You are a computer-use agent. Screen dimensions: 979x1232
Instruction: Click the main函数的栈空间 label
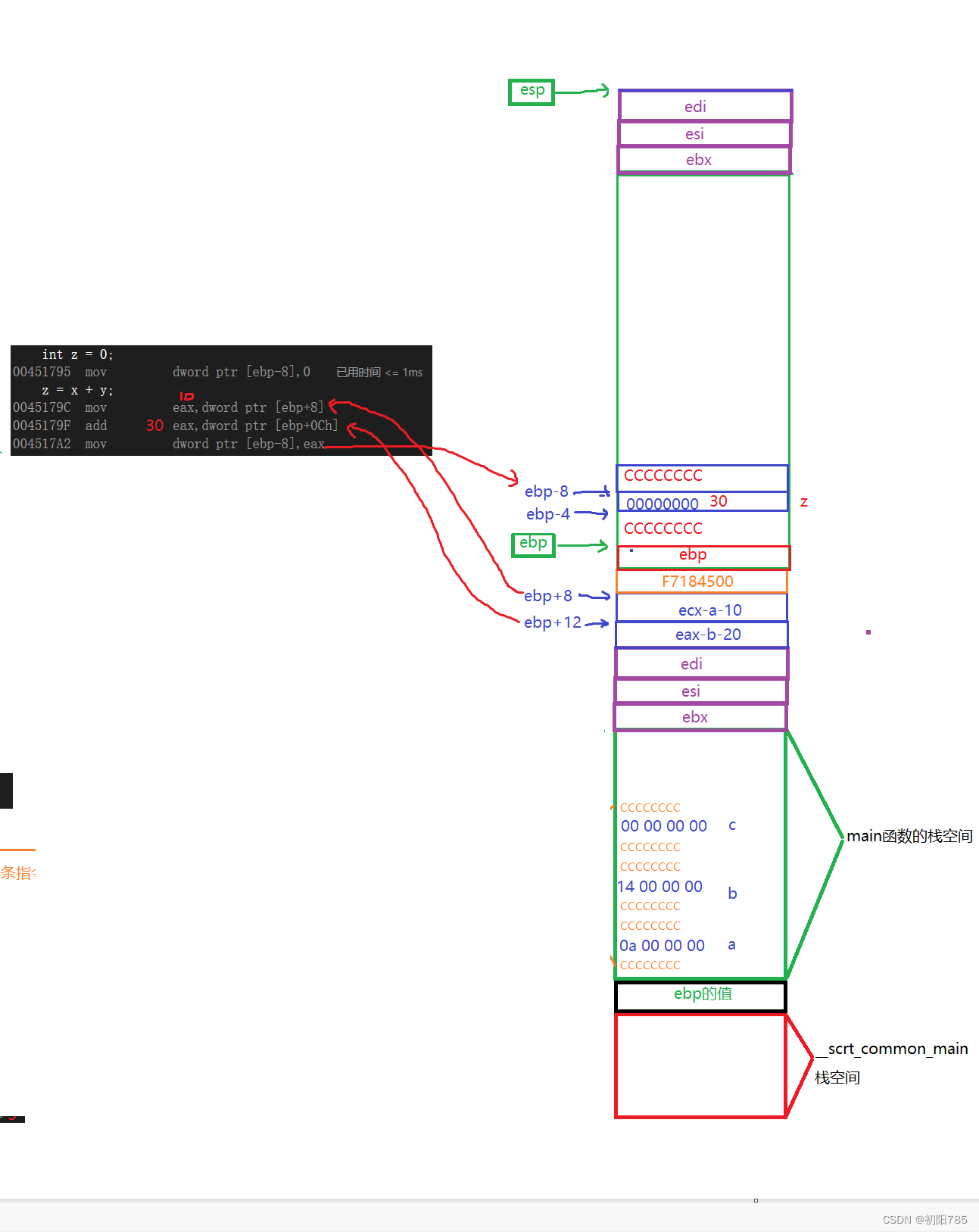pyautogui.click(x=909, y=836)
